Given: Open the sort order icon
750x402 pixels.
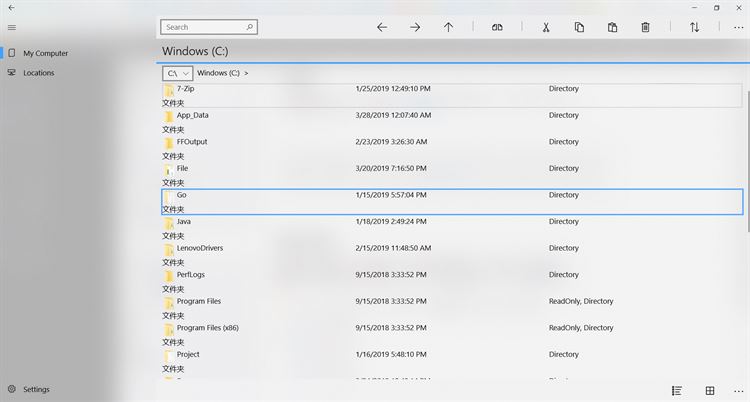Looking at the screenshot, I should 695,27.
